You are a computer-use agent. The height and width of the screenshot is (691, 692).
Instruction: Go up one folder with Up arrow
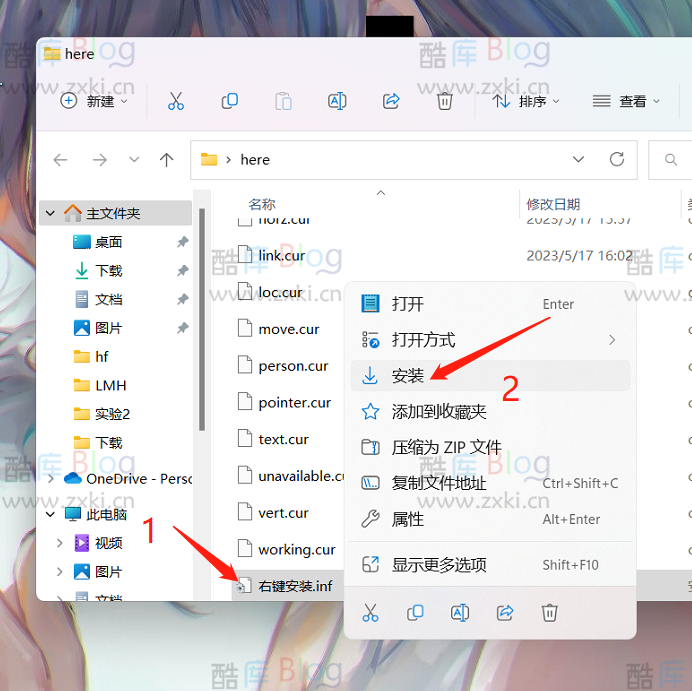(x=167, y=159)
